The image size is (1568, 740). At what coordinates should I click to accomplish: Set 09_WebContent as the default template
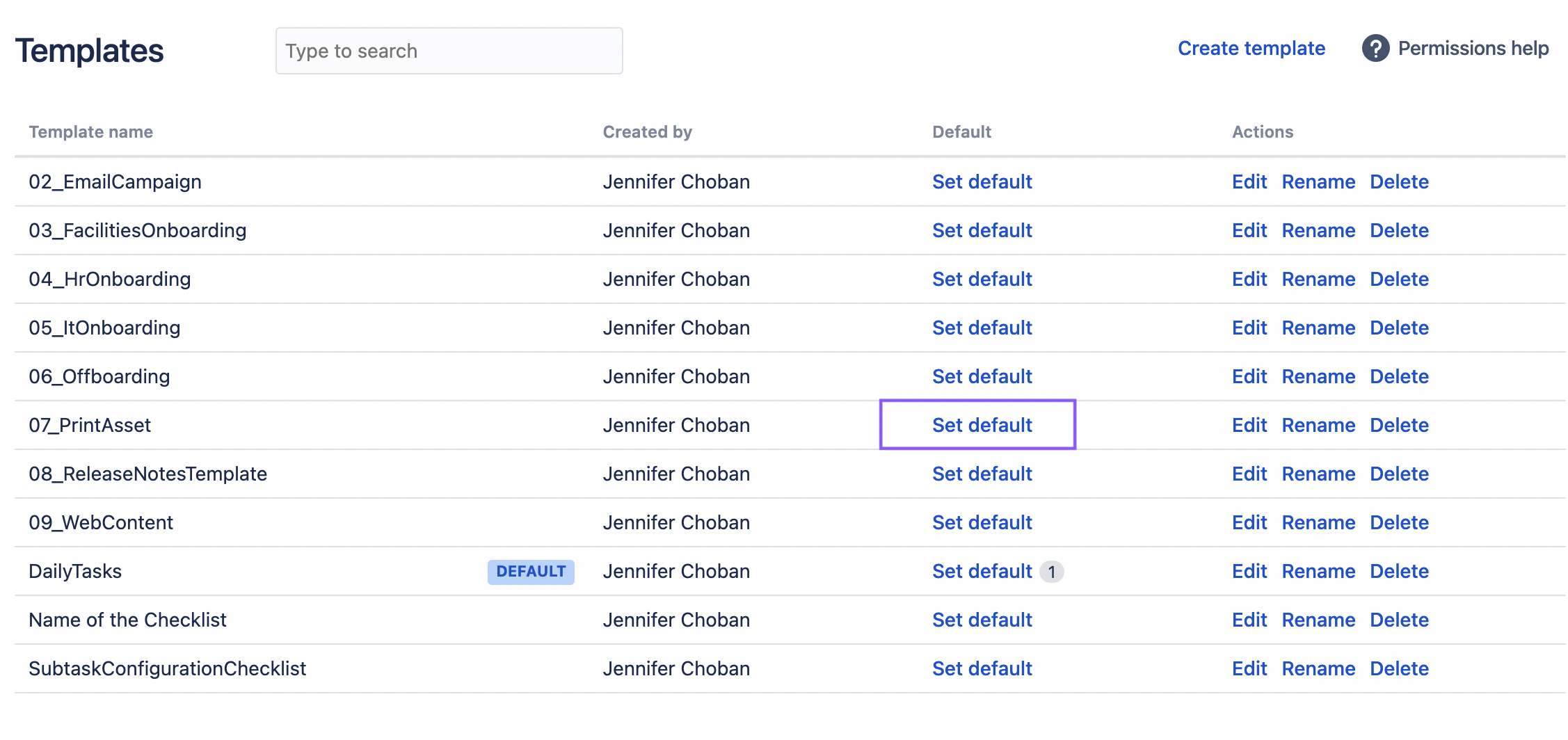click(982, 522)
